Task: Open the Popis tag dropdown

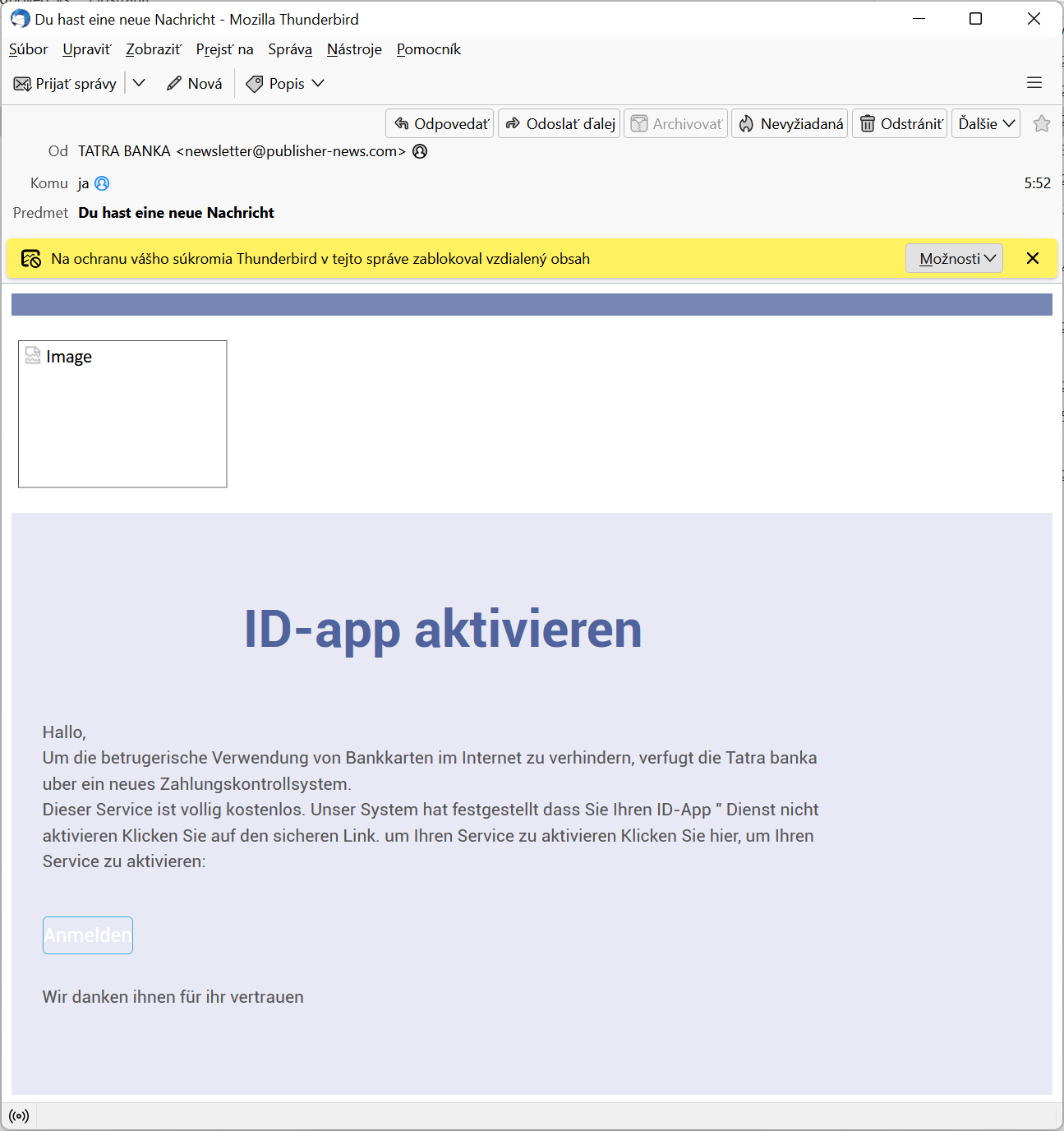Action: coord(286,84)
